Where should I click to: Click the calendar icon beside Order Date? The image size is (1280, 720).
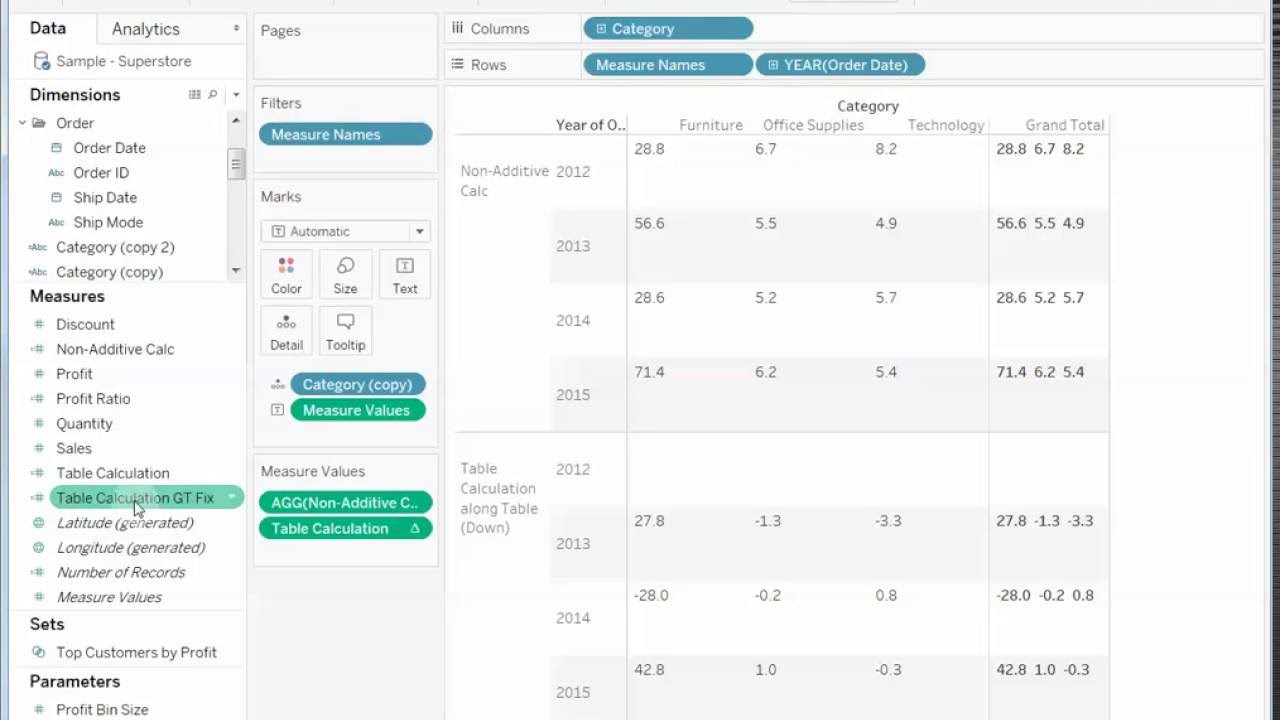pos(56,148)
